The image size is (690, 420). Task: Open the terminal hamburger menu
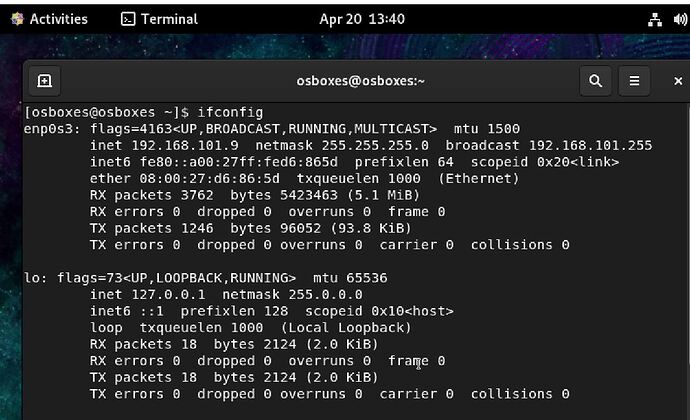pyautogui.click(x=634, y=82)
